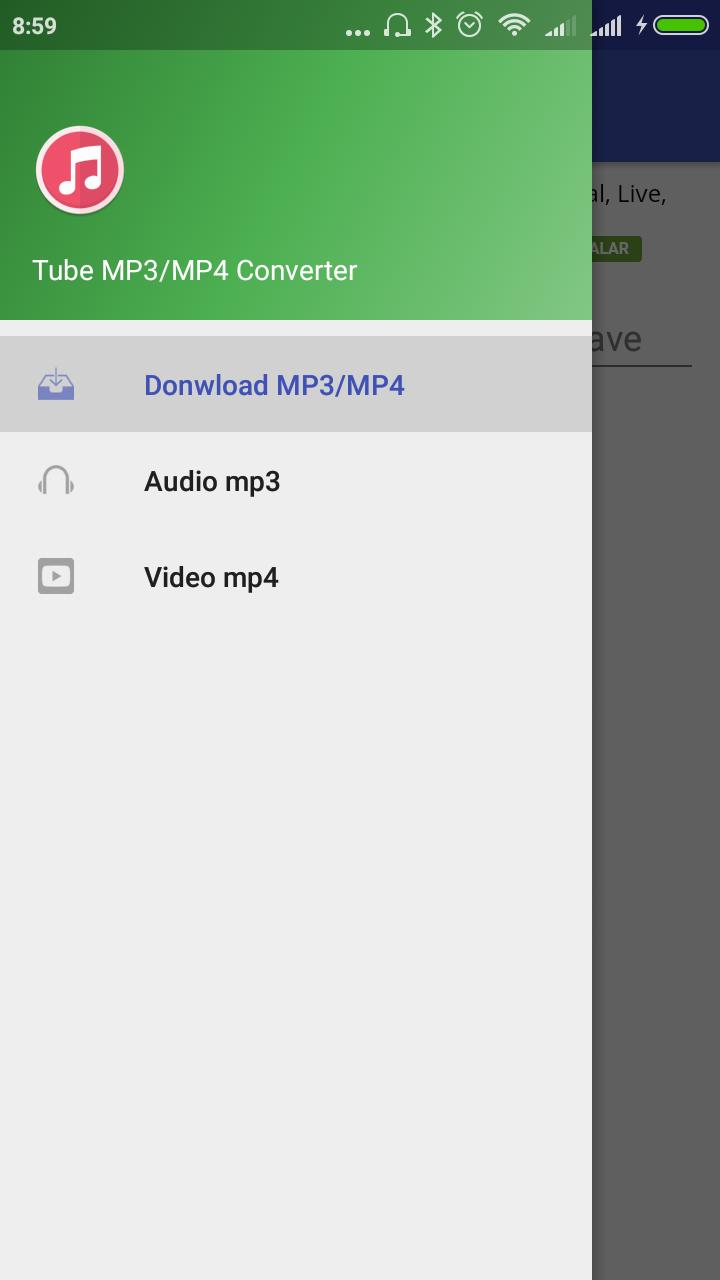The width and height of the screenshot is (720, 1280).
Task: Click the download tray icon
Action: point(56,384)
